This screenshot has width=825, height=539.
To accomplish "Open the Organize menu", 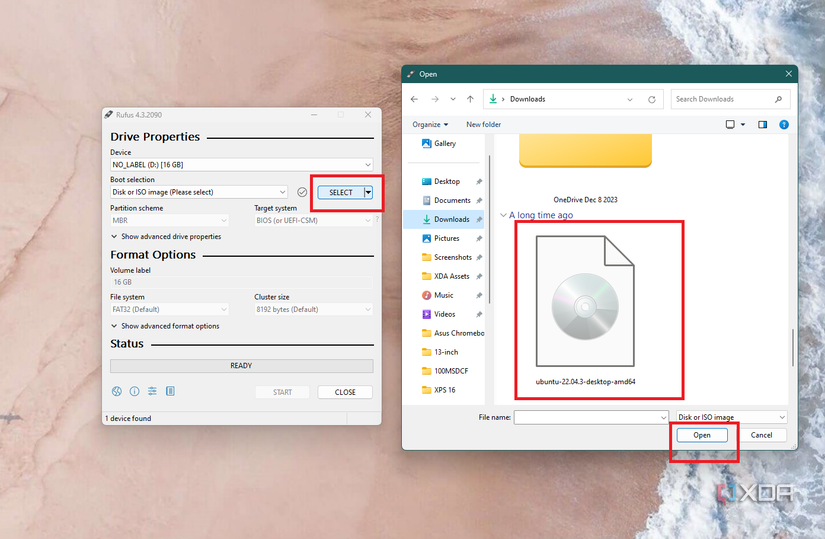I will [x=430, y=125].
